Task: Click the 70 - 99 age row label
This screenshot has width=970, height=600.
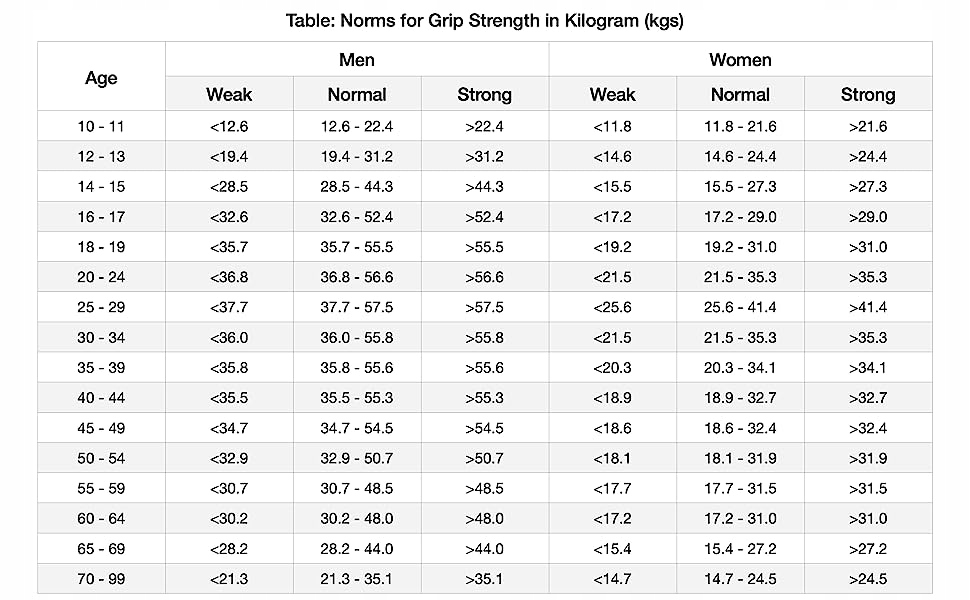Action: pyautogui.click(x=101, y=579)
